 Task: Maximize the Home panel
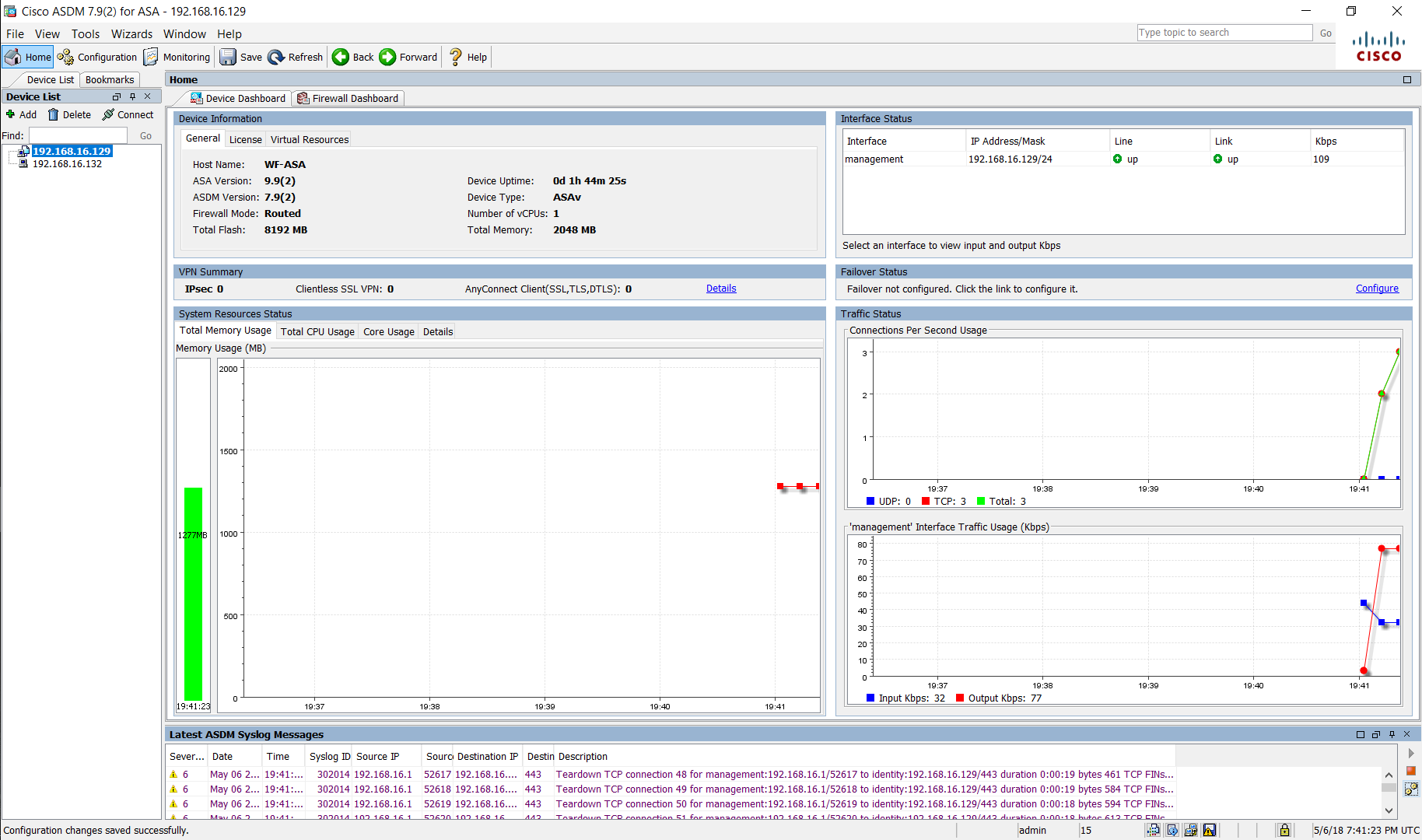[x=1406, y=79]
